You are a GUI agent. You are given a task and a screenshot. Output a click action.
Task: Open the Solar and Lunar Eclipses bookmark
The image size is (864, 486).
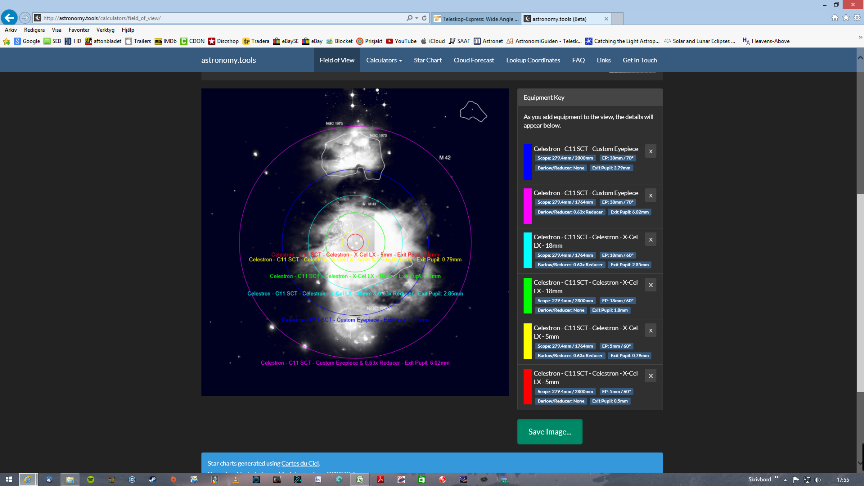[x=700, y=41]
